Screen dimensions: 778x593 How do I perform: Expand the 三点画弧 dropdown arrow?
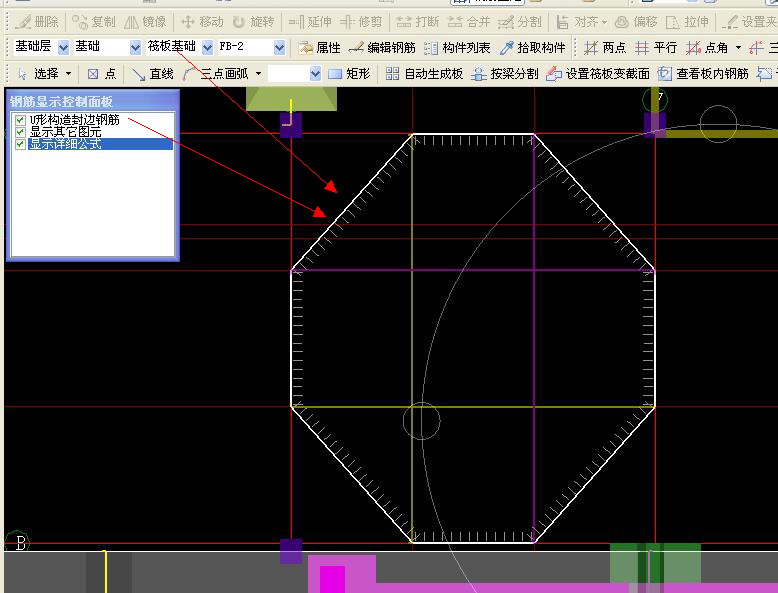tap(259, 74)
